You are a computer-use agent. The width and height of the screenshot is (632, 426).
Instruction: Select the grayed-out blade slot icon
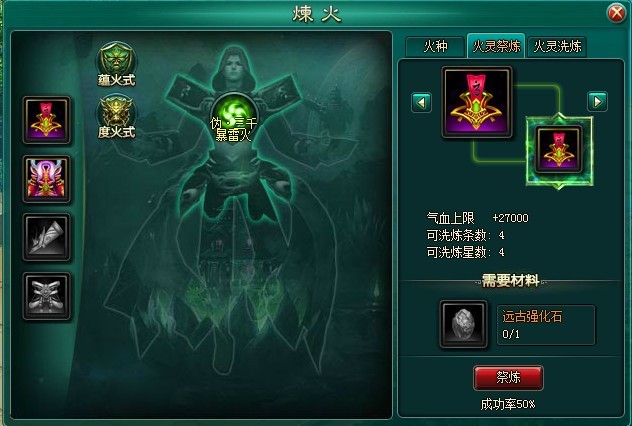pos(46,237)
